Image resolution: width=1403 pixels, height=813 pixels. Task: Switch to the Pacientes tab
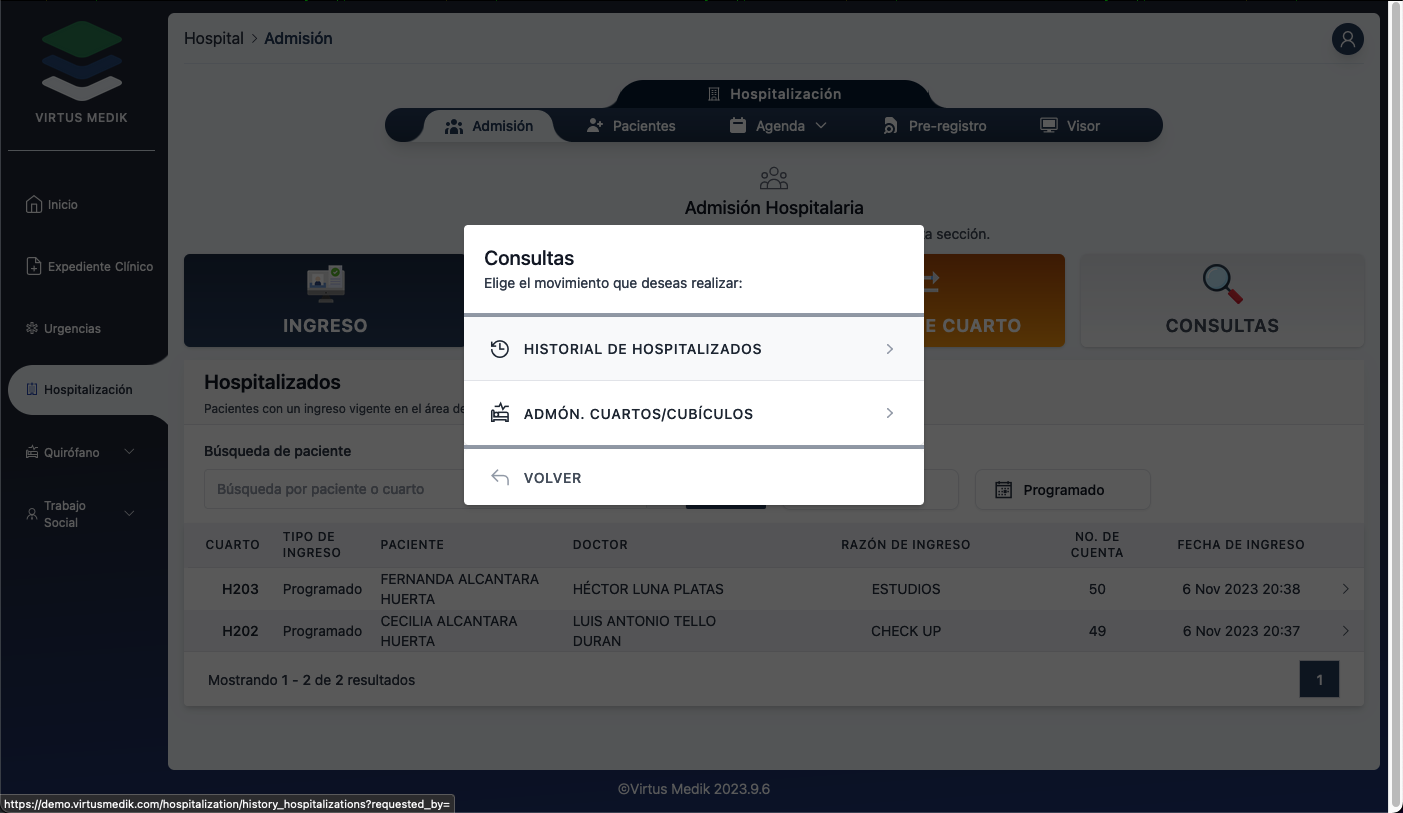click(631, 126)
